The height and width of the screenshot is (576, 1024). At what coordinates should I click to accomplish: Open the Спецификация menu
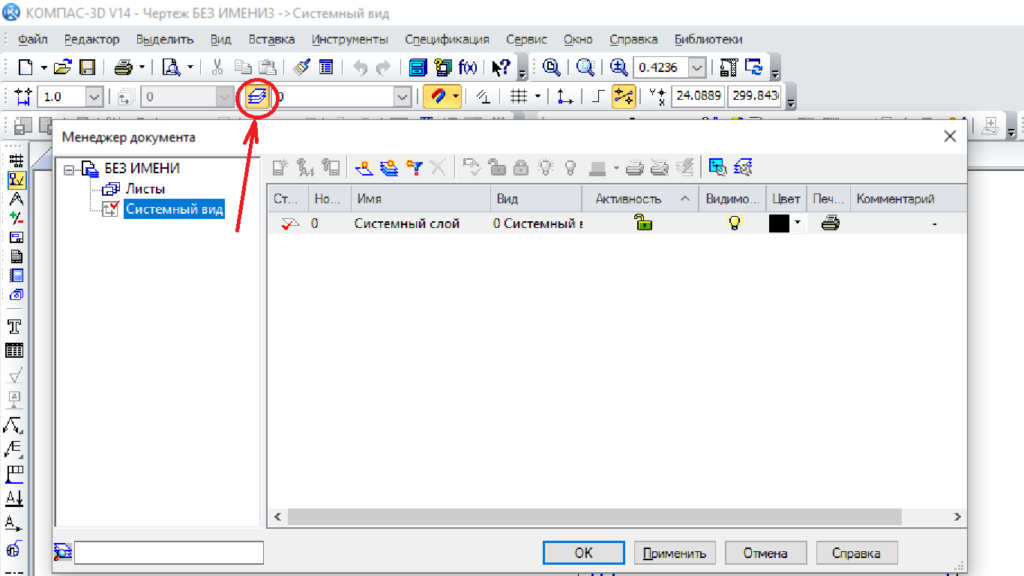[x=446, y=39]
